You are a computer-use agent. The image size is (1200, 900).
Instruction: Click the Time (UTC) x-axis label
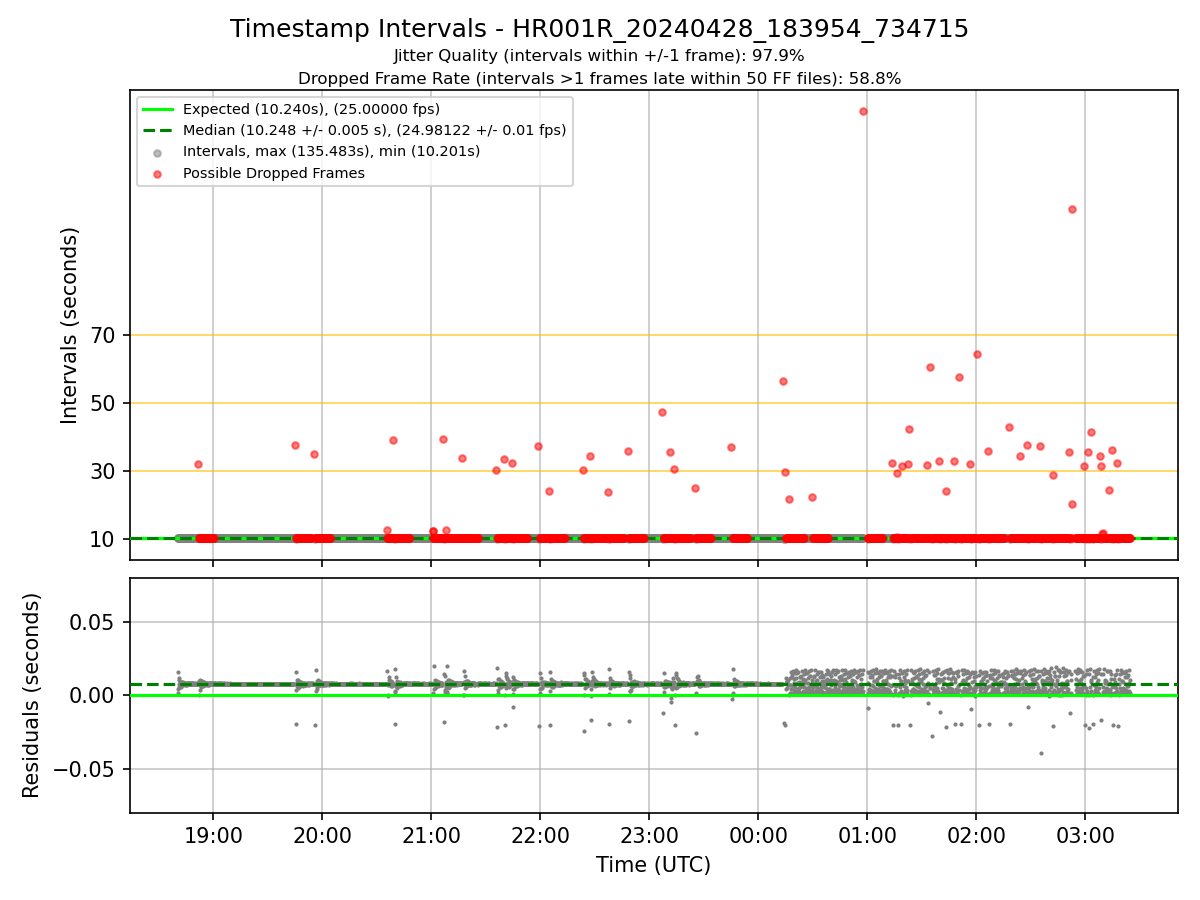(653, 865)
